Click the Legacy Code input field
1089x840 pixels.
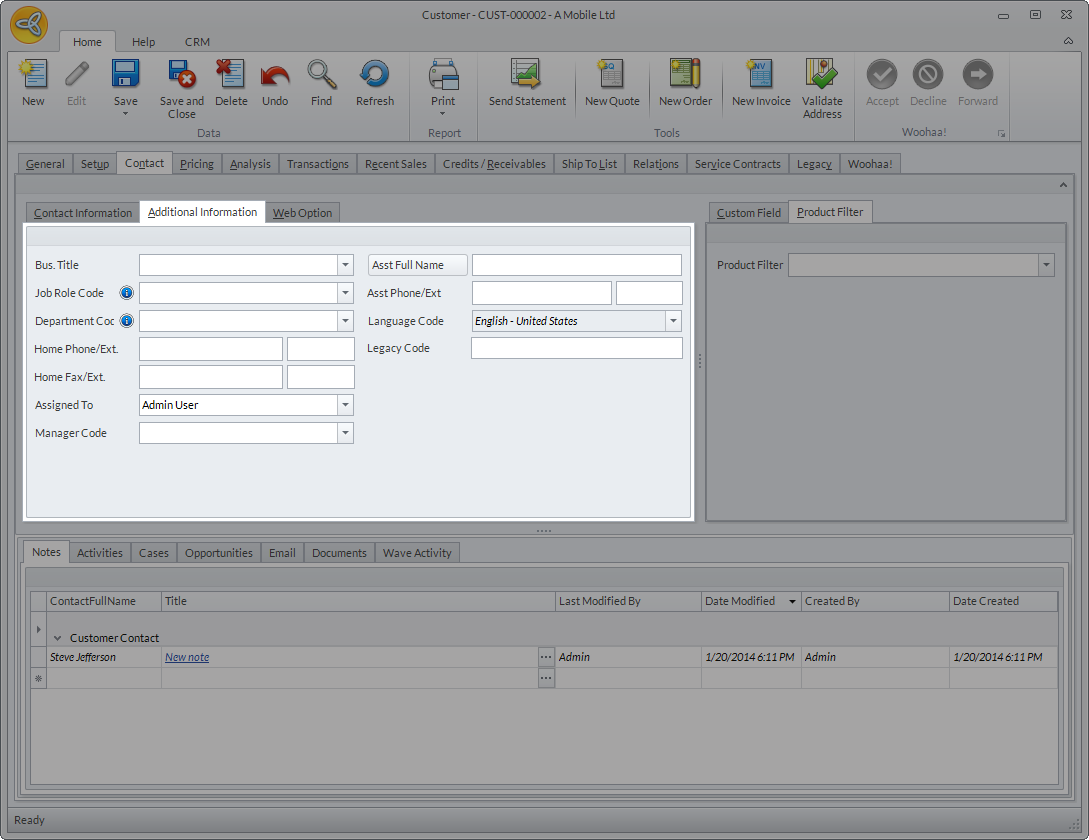click(576, 348)
